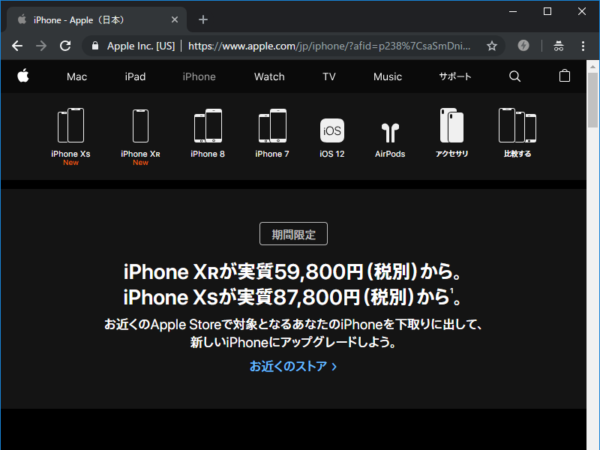Select the iPhone XR product icon
Image resolution: width=600 pixels, height=450 pixels.
[x=140, y=127]
